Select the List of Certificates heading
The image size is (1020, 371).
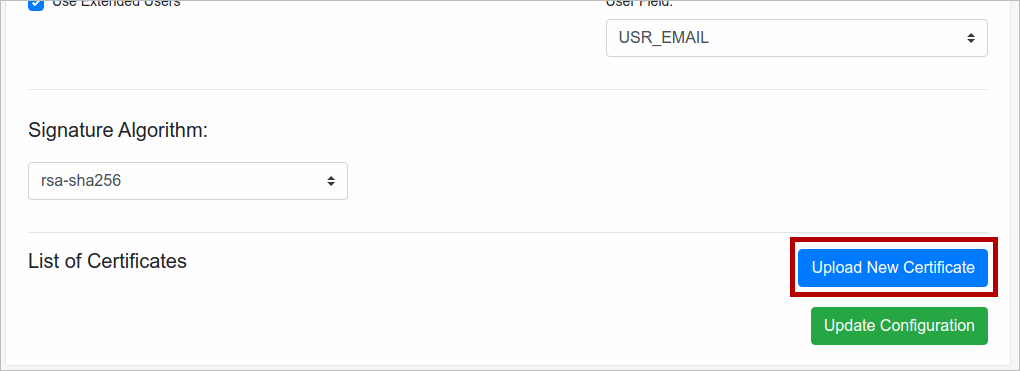point(107,261)
